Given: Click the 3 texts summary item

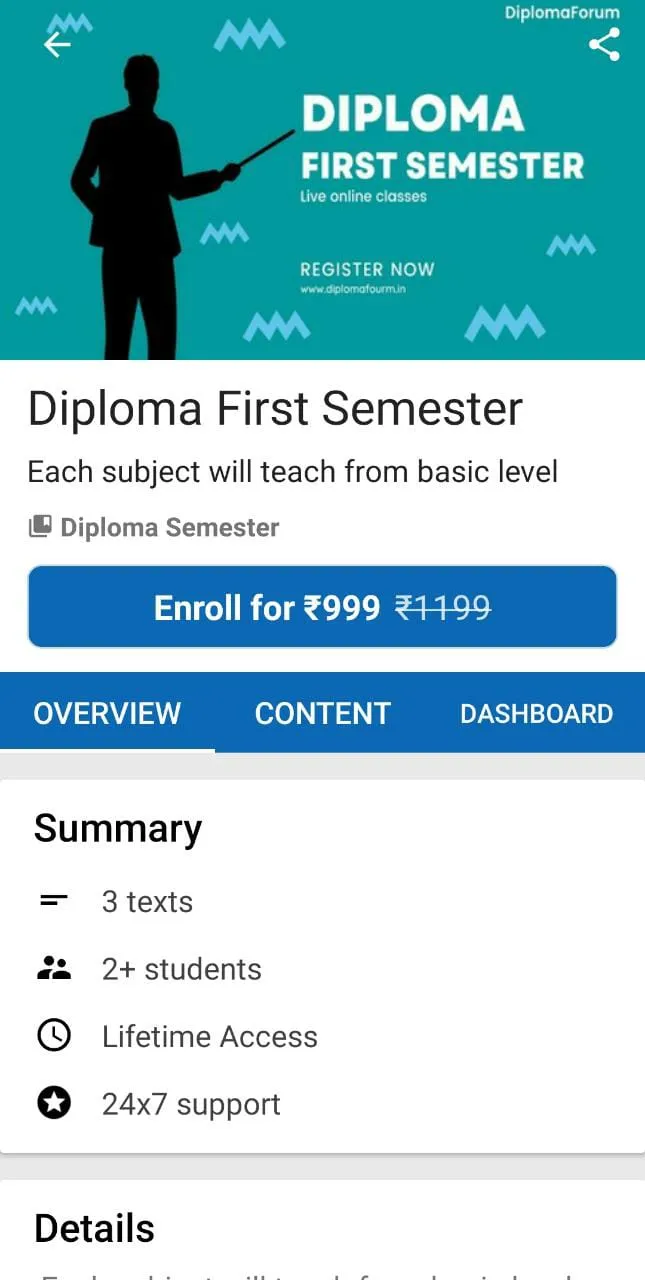Looking at the screenshot, I should (x=147, y=901).
